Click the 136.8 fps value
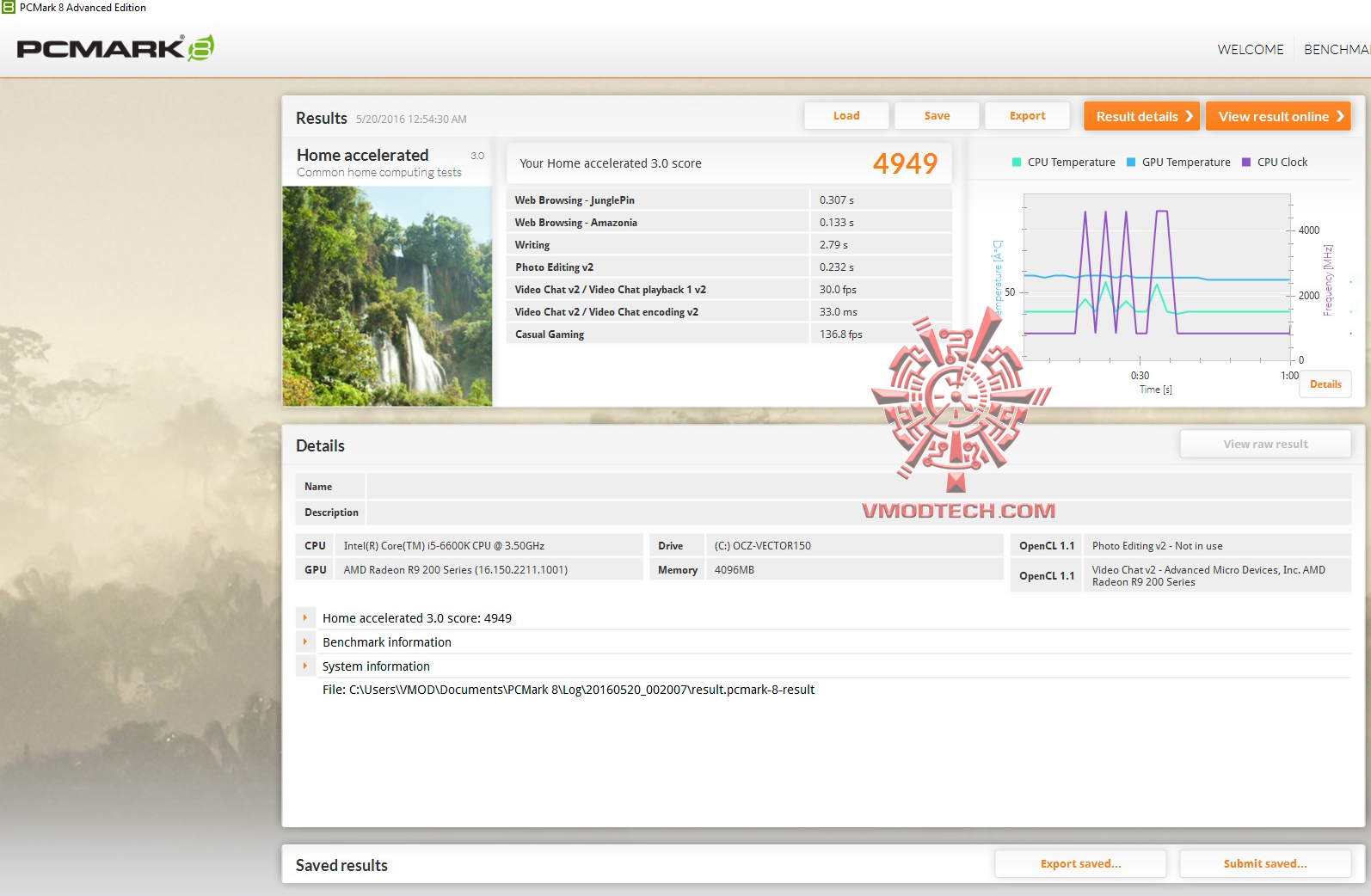 840,334
